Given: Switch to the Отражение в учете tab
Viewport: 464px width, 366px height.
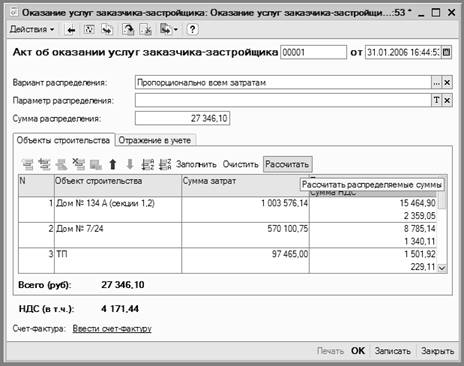Looking at the screenshot, I should 155,140.
